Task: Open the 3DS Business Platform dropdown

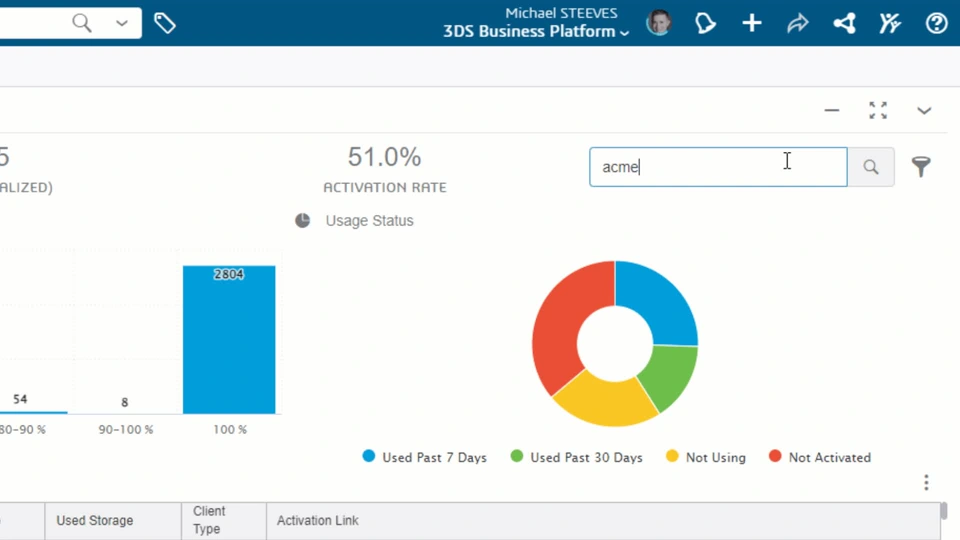Action: coord(537,32)
